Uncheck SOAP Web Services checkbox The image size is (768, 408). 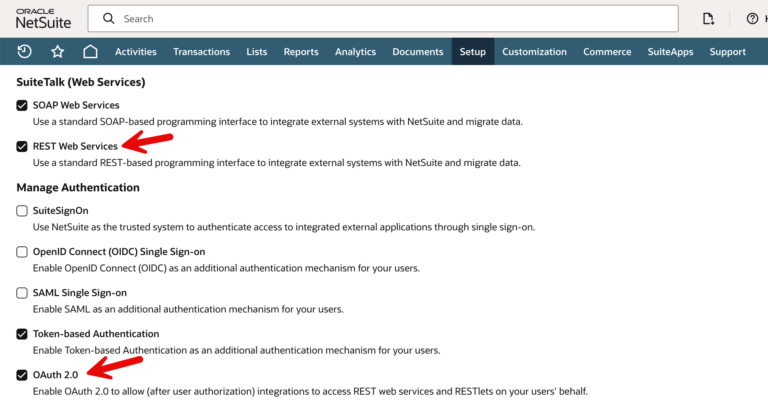point(22,105)
